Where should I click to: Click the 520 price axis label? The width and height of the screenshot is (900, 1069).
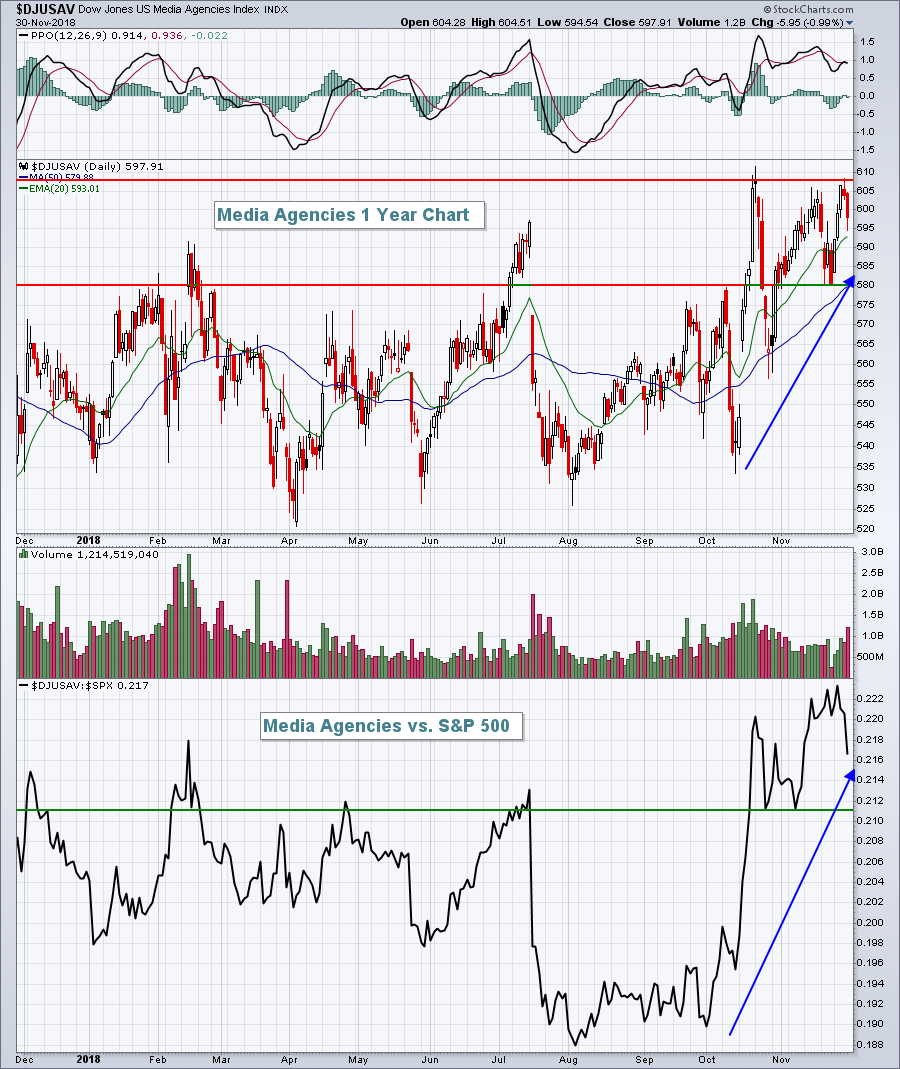pos(866,529)
